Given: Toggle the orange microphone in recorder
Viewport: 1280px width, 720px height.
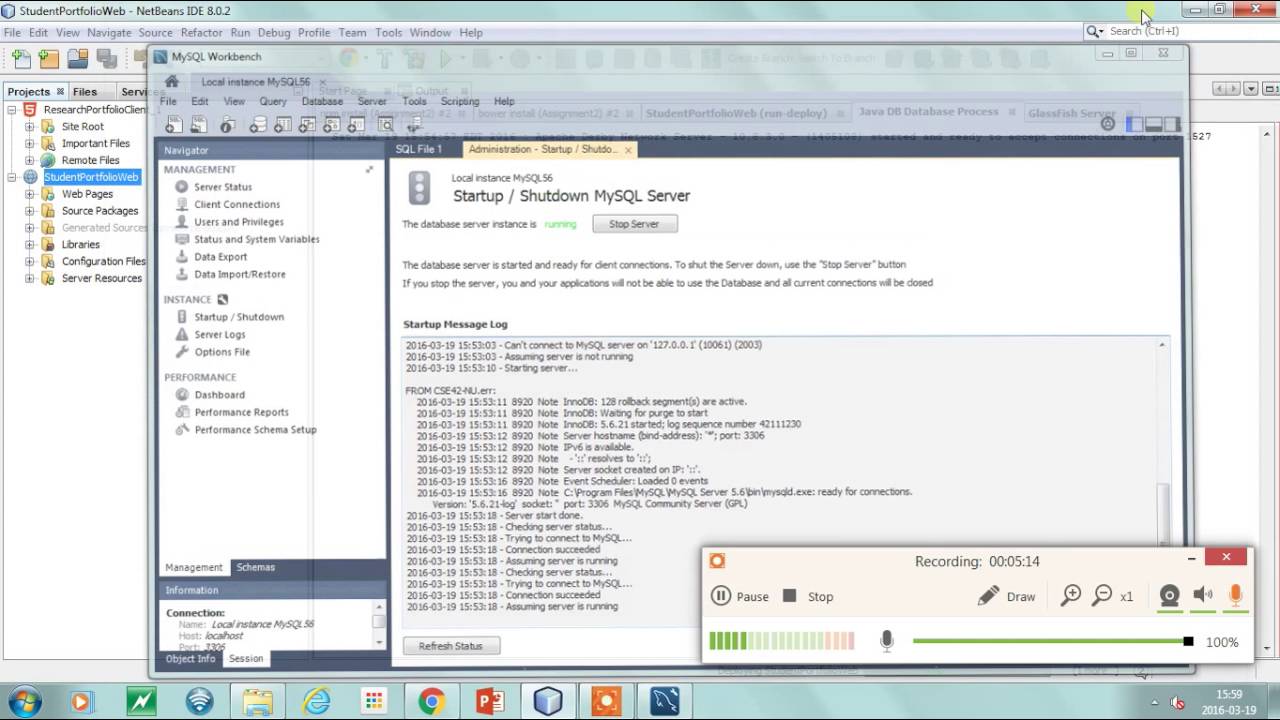Looking at the screenshot, I should pyautogui.click(x=1235, y=596).
